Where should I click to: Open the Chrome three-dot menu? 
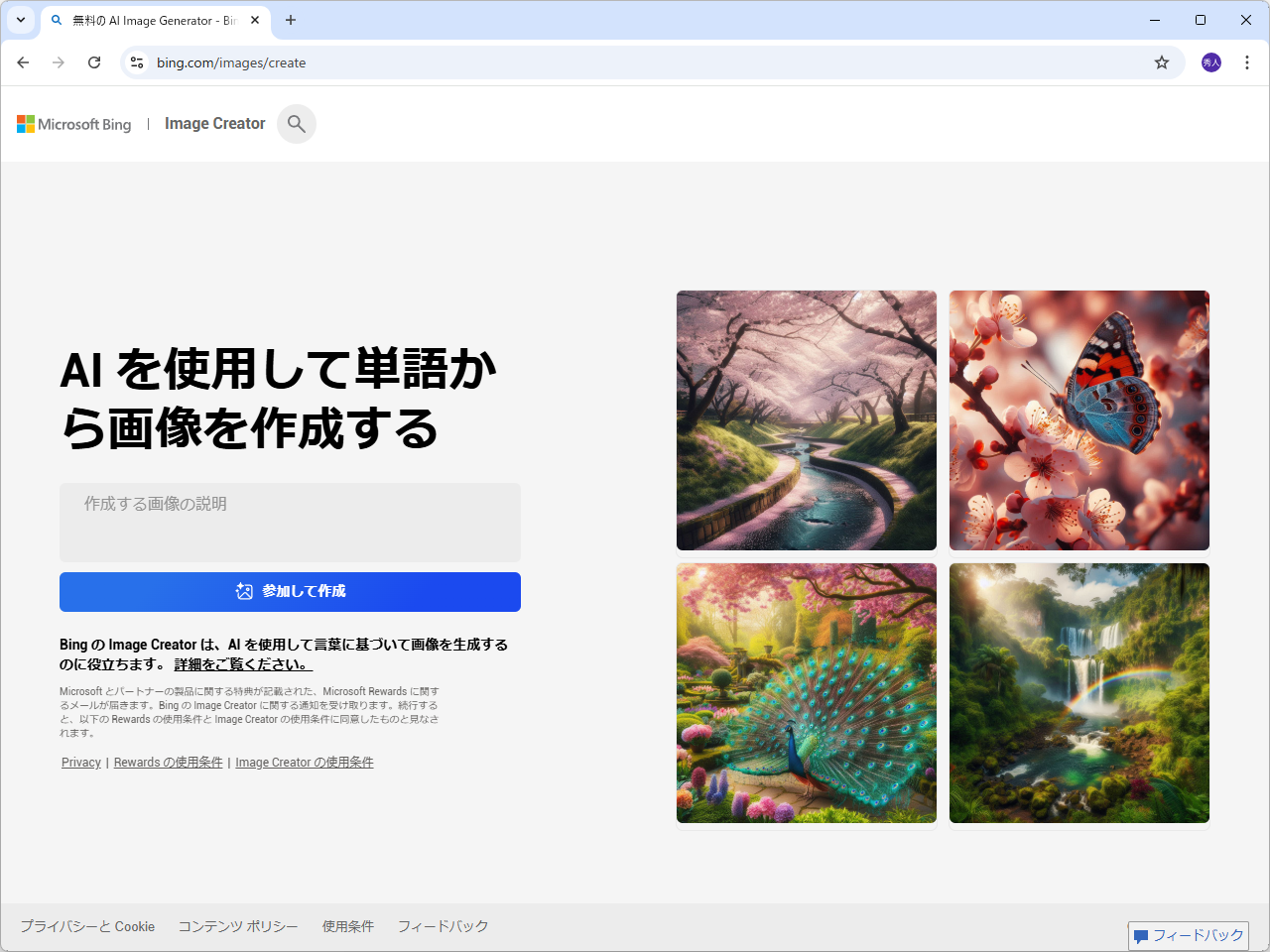coord(1246,61)
